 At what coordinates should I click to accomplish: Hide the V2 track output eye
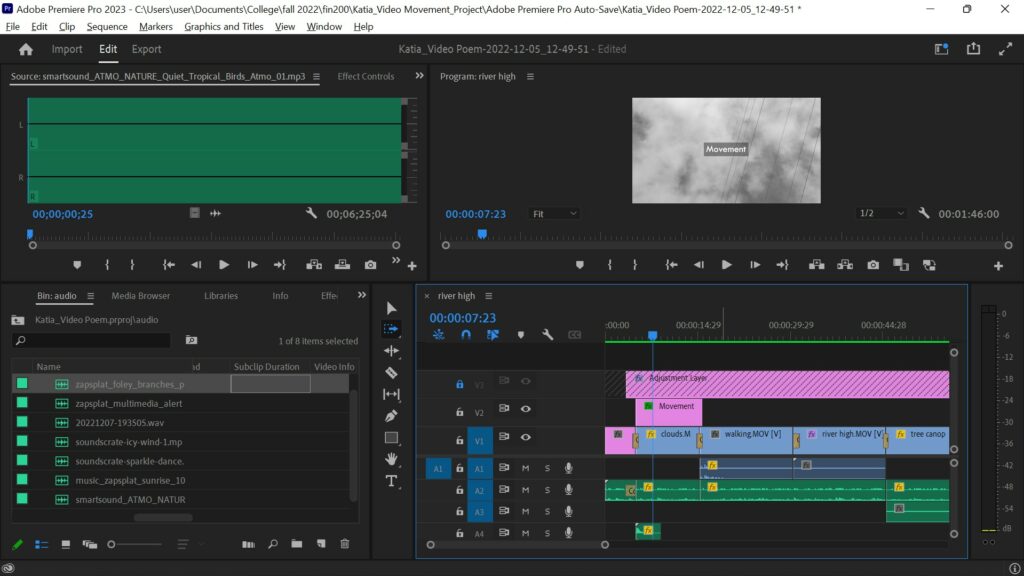pyautogui.click(x=525, y=409)
